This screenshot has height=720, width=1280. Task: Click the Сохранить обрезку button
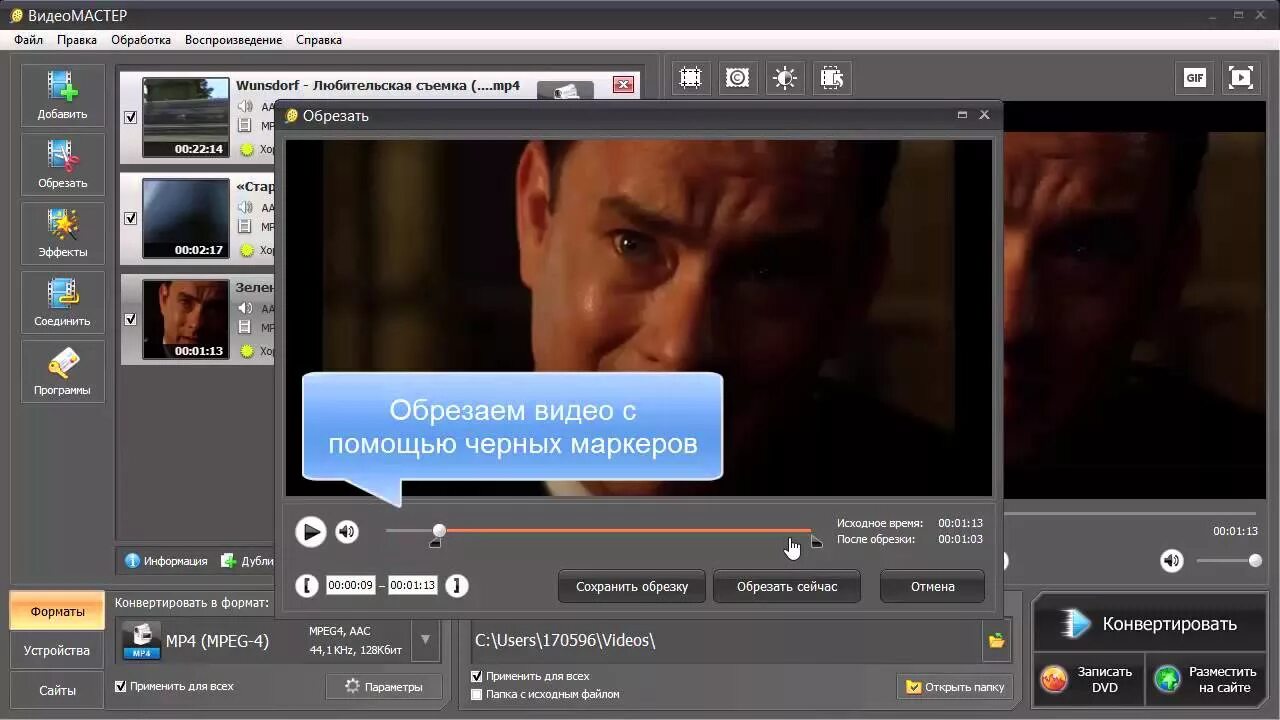(x=632, y=586)
